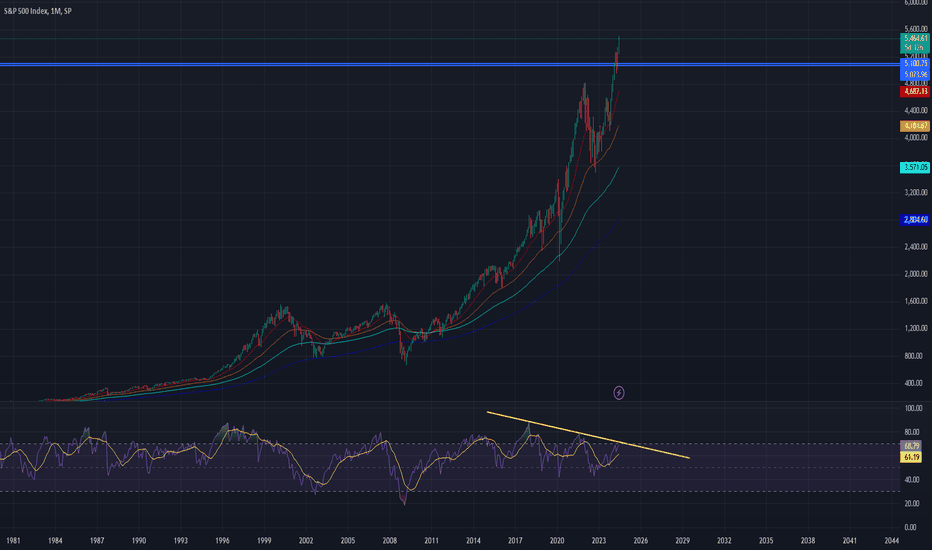Click the blue 5,100.75 price label
This screenshot has width=932, height=550.
click(915, 63)
